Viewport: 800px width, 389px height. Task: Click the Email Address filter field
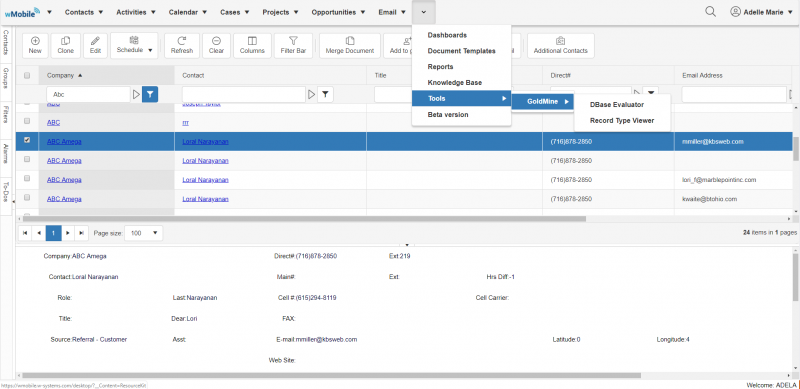coord(734,94)
